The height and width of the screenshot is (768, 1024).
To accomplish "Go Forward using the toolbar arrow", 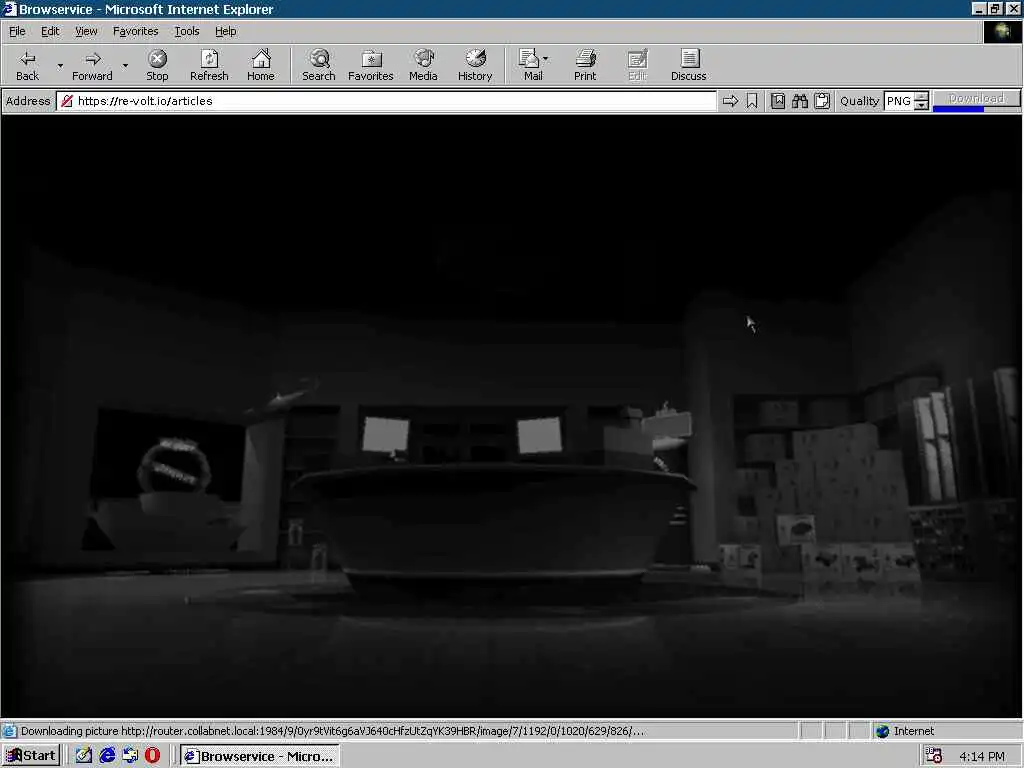I will [x=92, y=65].
